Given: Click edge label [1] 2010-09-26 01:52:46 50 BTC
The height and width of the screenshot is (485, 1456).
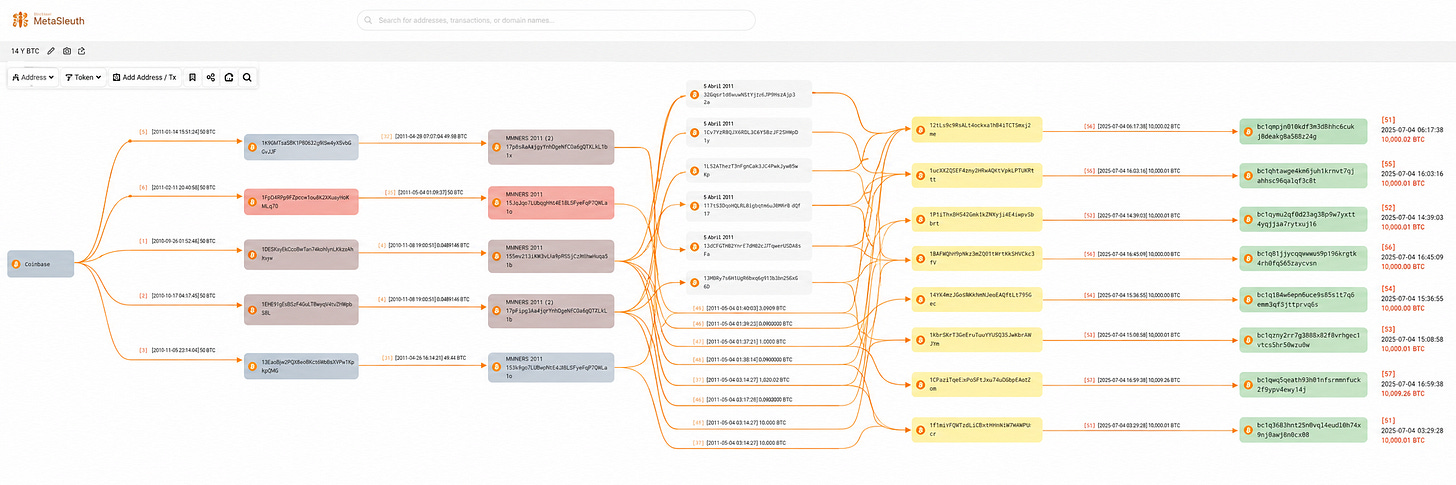Looking at the screenshot, I should pos(177,241).
